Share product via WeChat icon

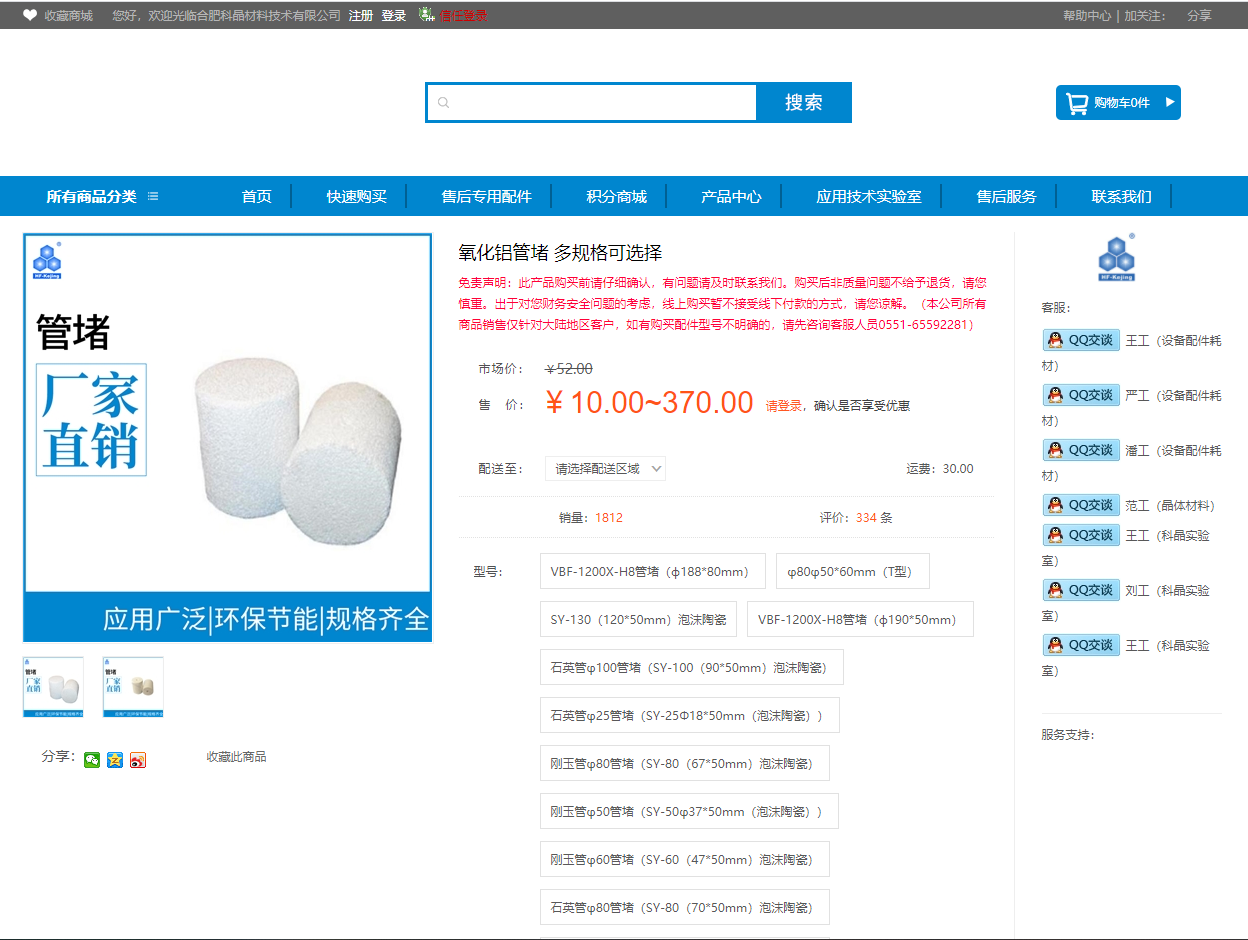pyautogui.click(x=92, y=760)
